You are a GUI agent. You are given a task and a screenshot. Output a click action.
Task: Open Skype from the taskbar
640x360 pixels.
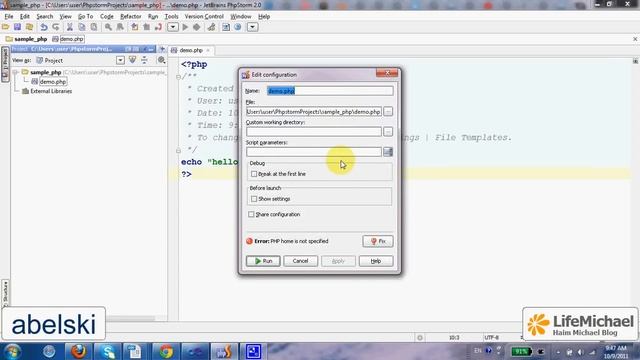click(107, 351)
